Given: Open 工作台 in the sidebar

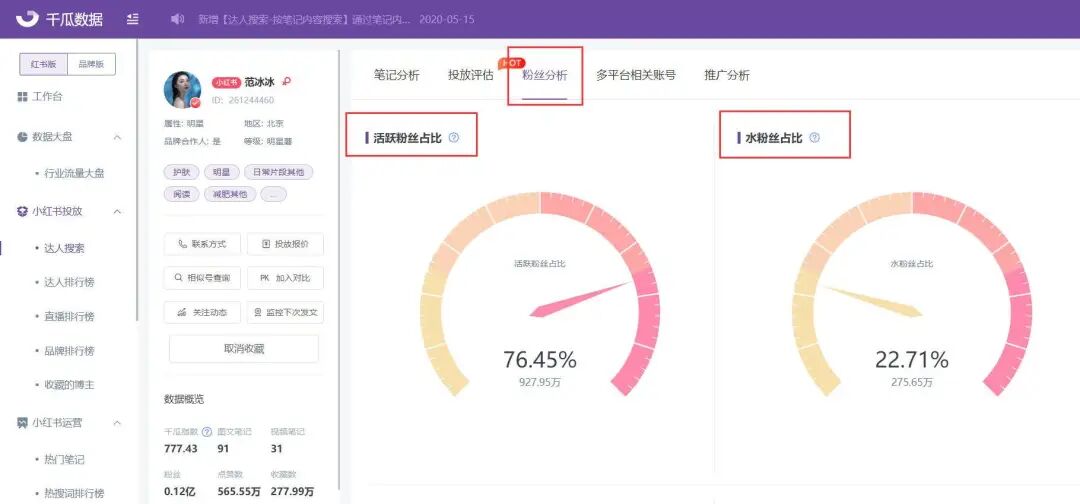Looking at the screenshot, I should pos(47,97).
